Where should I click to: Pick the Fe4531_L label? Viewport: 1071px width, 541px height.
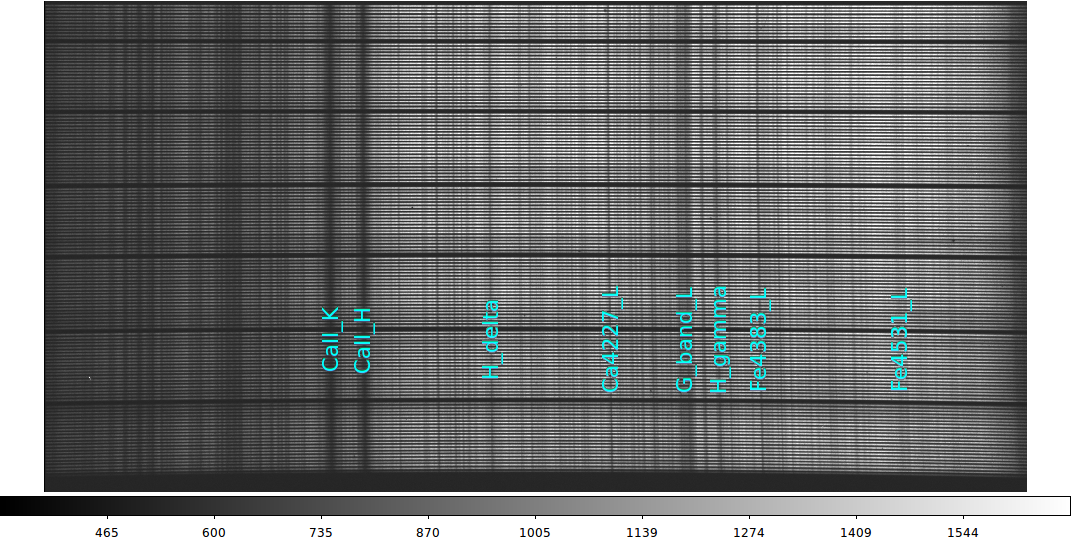[900, 339]
